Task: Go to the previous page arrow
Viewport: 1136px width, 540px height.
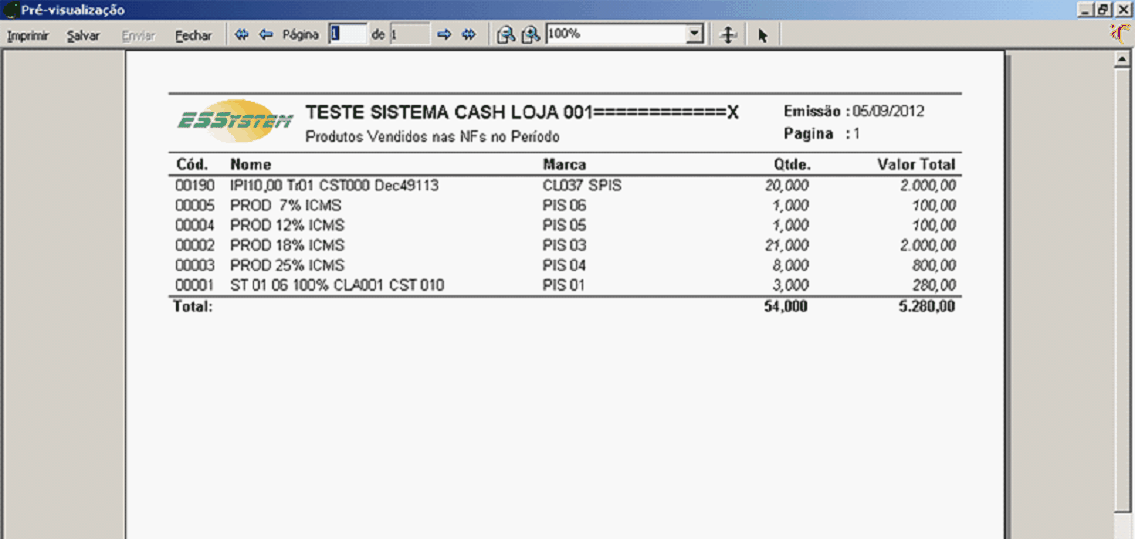Action: pos(266,35)
